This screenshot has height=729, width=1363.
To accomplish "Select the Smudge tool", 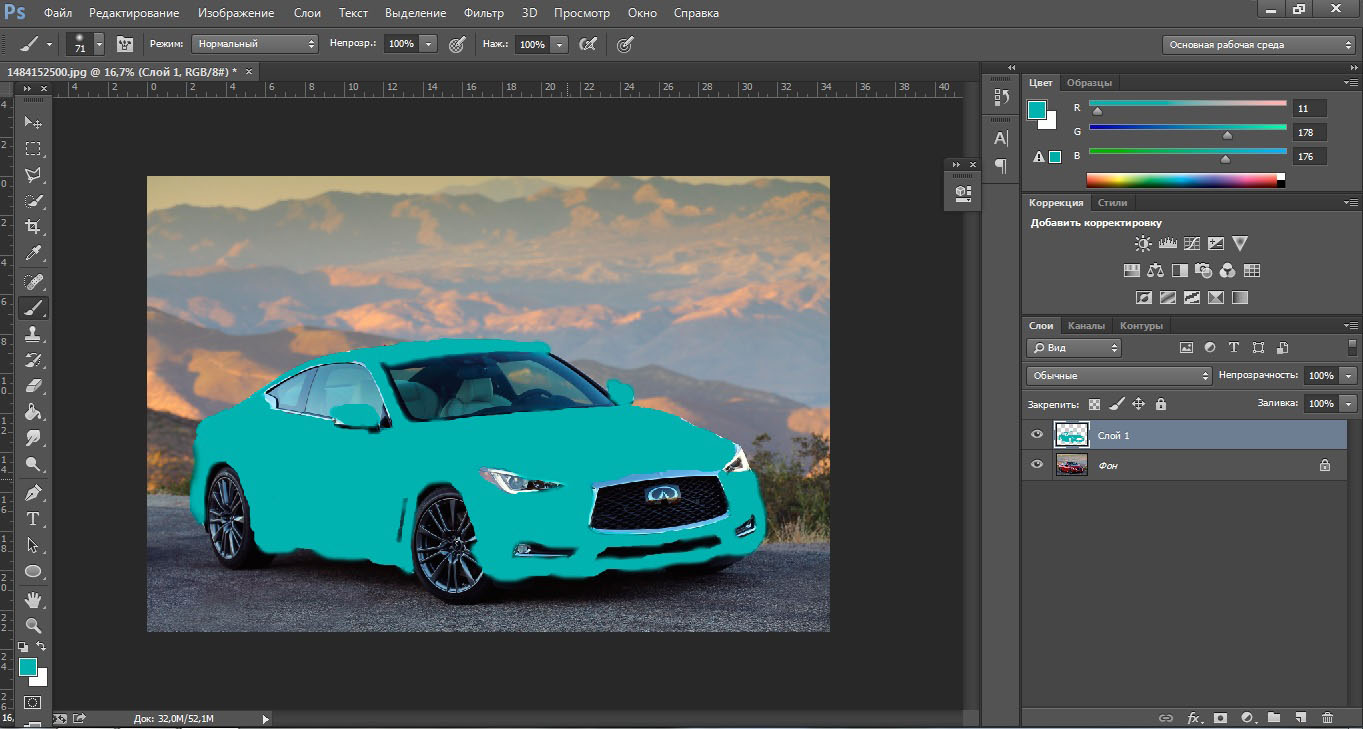I will 33,438.
